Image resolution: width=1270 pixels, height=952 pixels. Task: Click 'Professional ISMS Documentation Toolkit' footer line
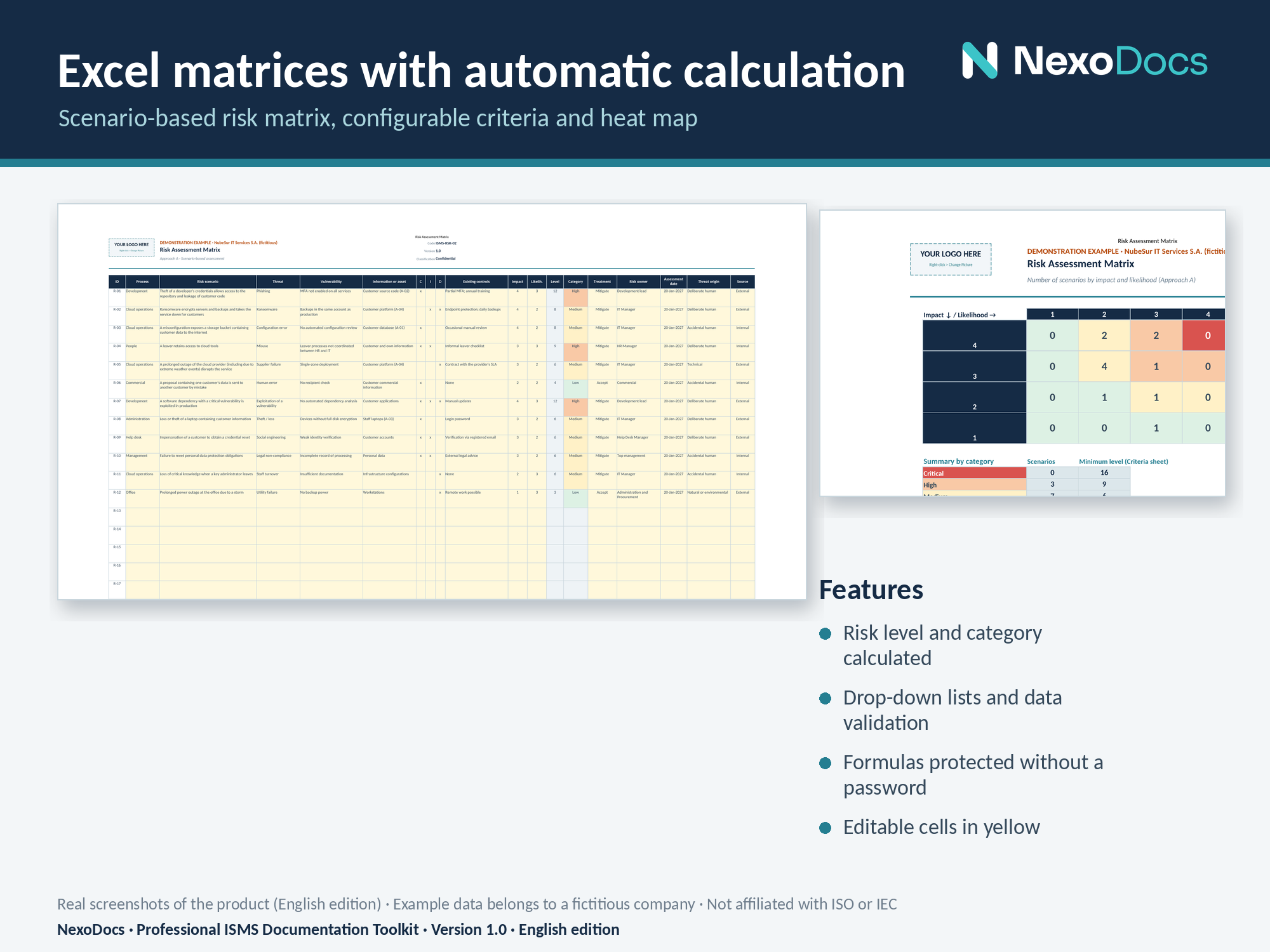pos(338,929)
